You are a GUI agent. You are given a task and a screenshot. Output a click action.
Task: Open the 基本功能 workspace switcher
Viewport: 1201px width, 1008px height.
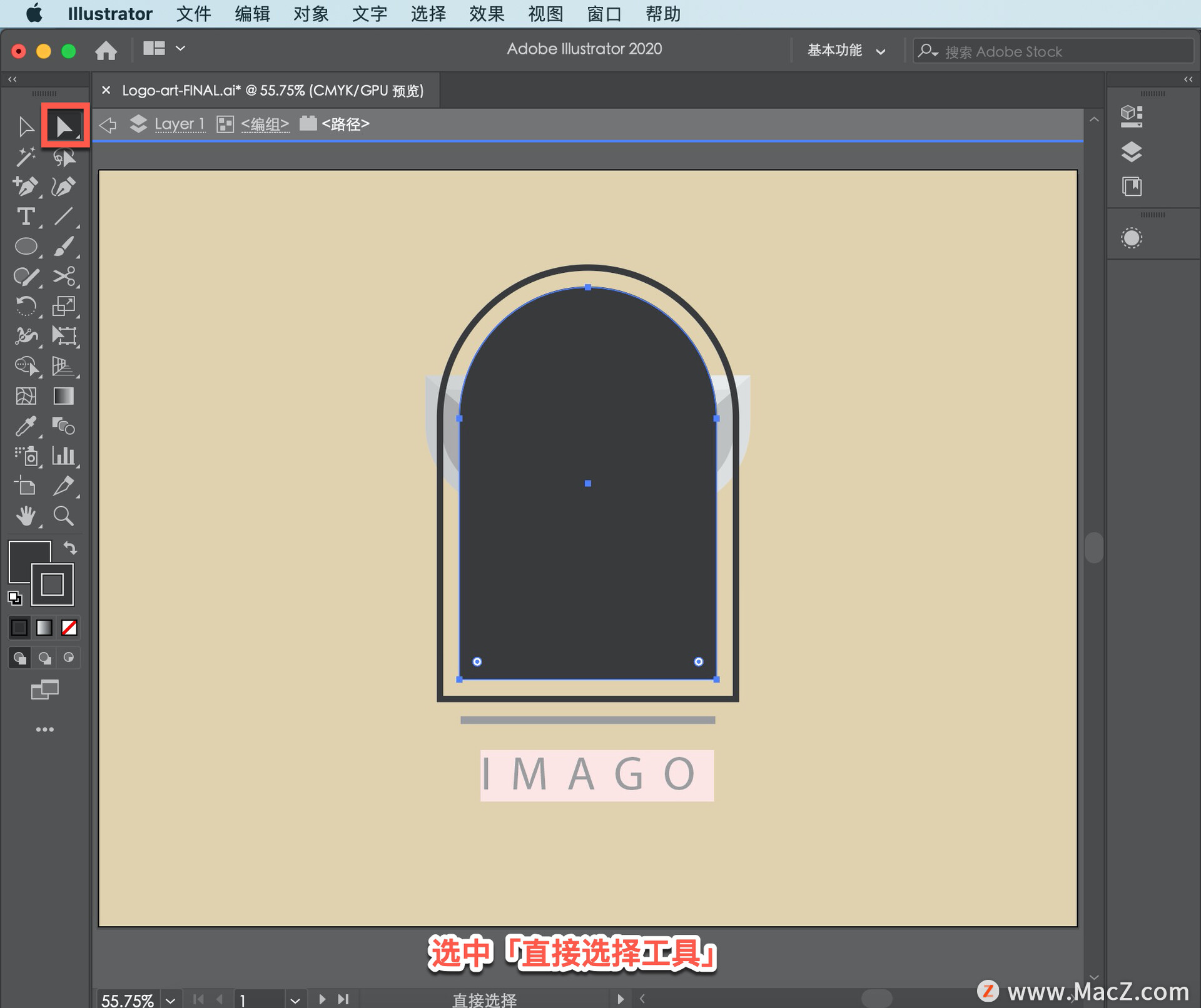click(846, 51)
